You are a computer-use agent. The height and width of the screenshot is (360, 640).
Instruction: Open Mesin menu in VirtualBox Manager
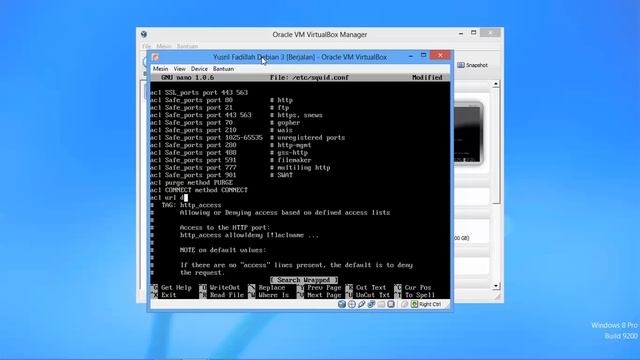coord(164,46)
